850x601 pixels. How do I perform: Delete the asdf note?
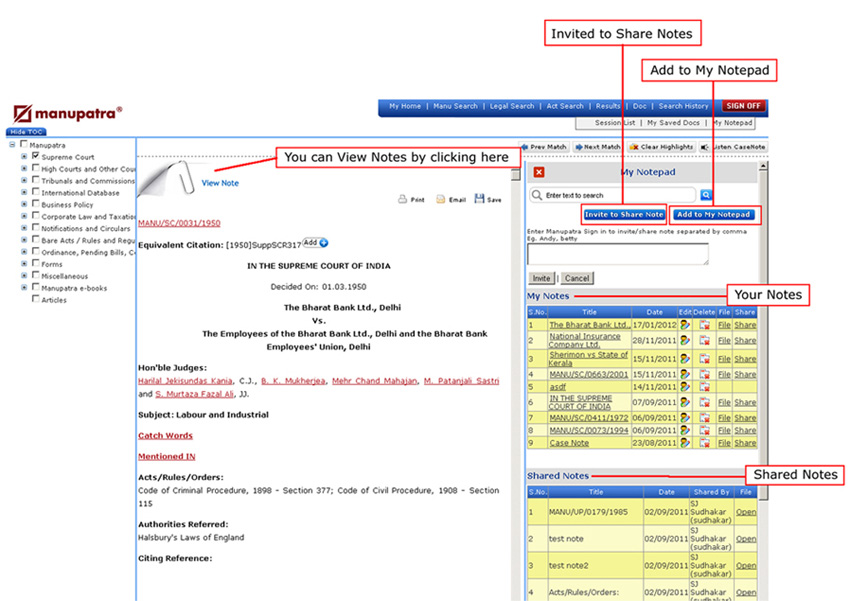pos(704,387)
